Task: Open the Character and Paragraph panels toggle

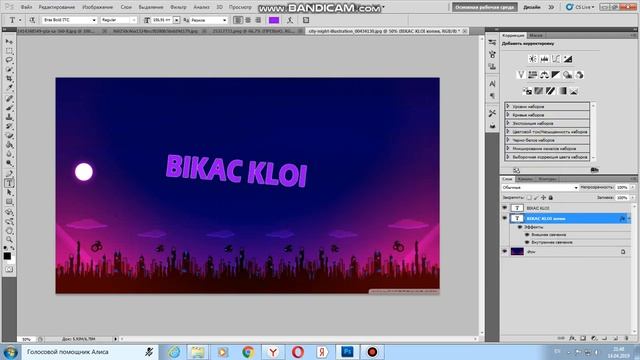Action: [306, 20]
